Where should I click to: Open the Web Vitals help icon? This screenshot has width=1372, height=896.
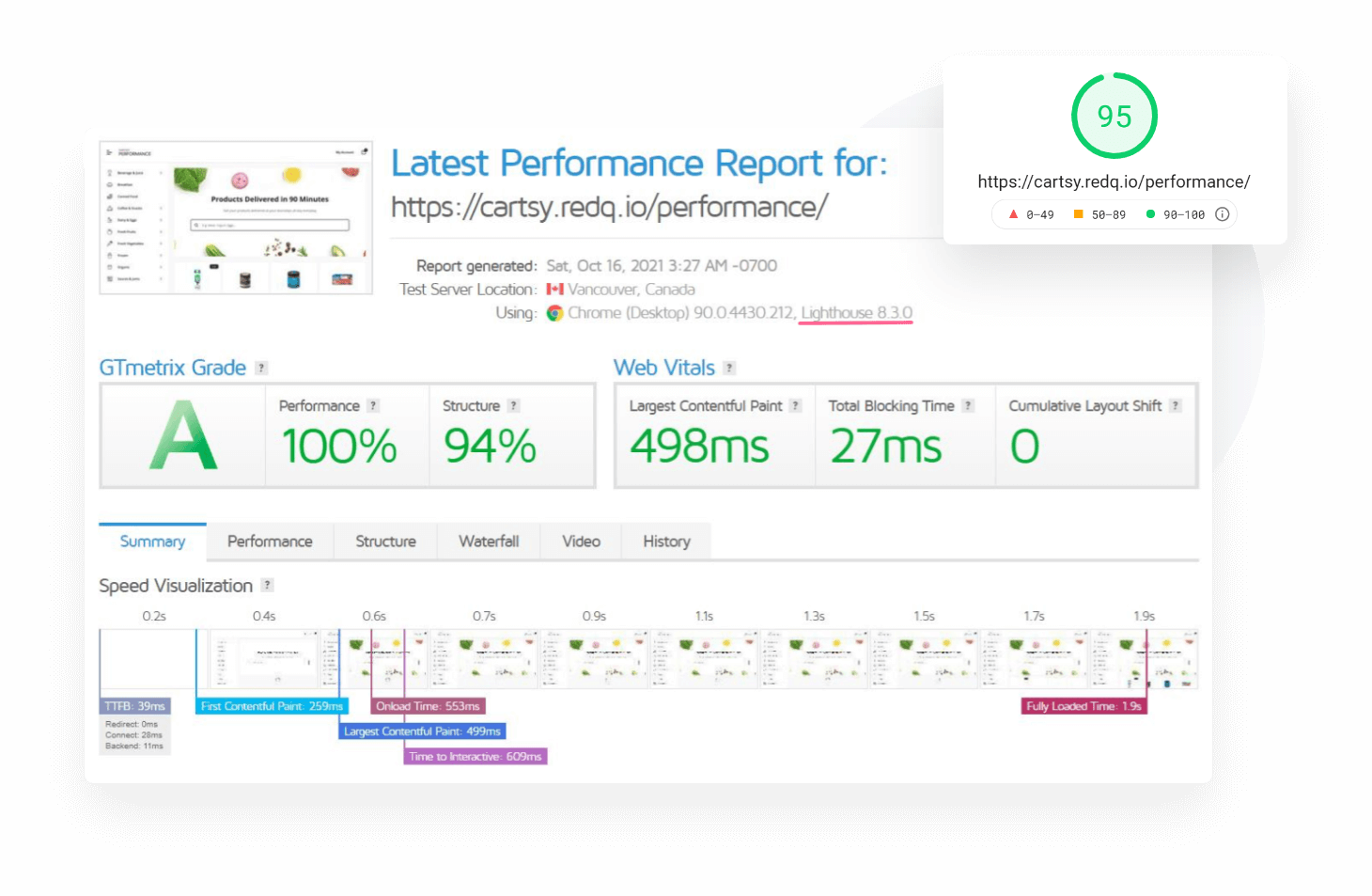[729, 368]
